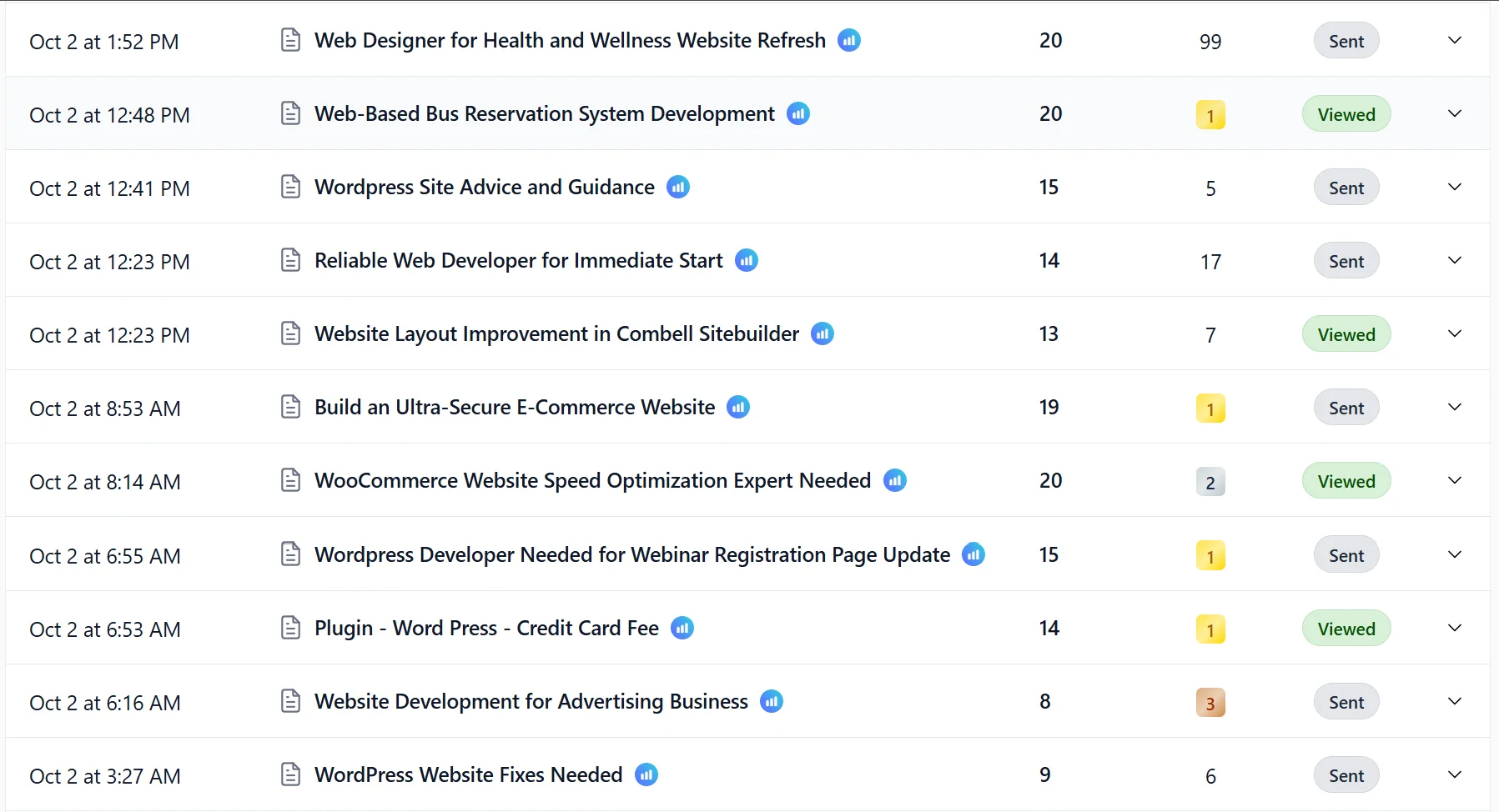Click the document icon for WordPress Website Fixes Needed
Image resolution: width=1499 pixels, height=812 pixels.
(x=290, y=774)
